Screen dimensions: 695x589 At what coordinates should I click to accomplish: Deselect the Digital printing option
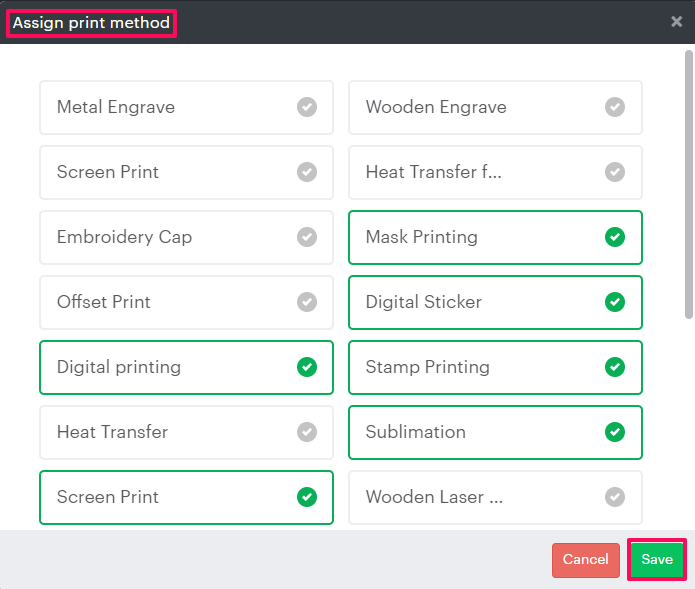186,367
